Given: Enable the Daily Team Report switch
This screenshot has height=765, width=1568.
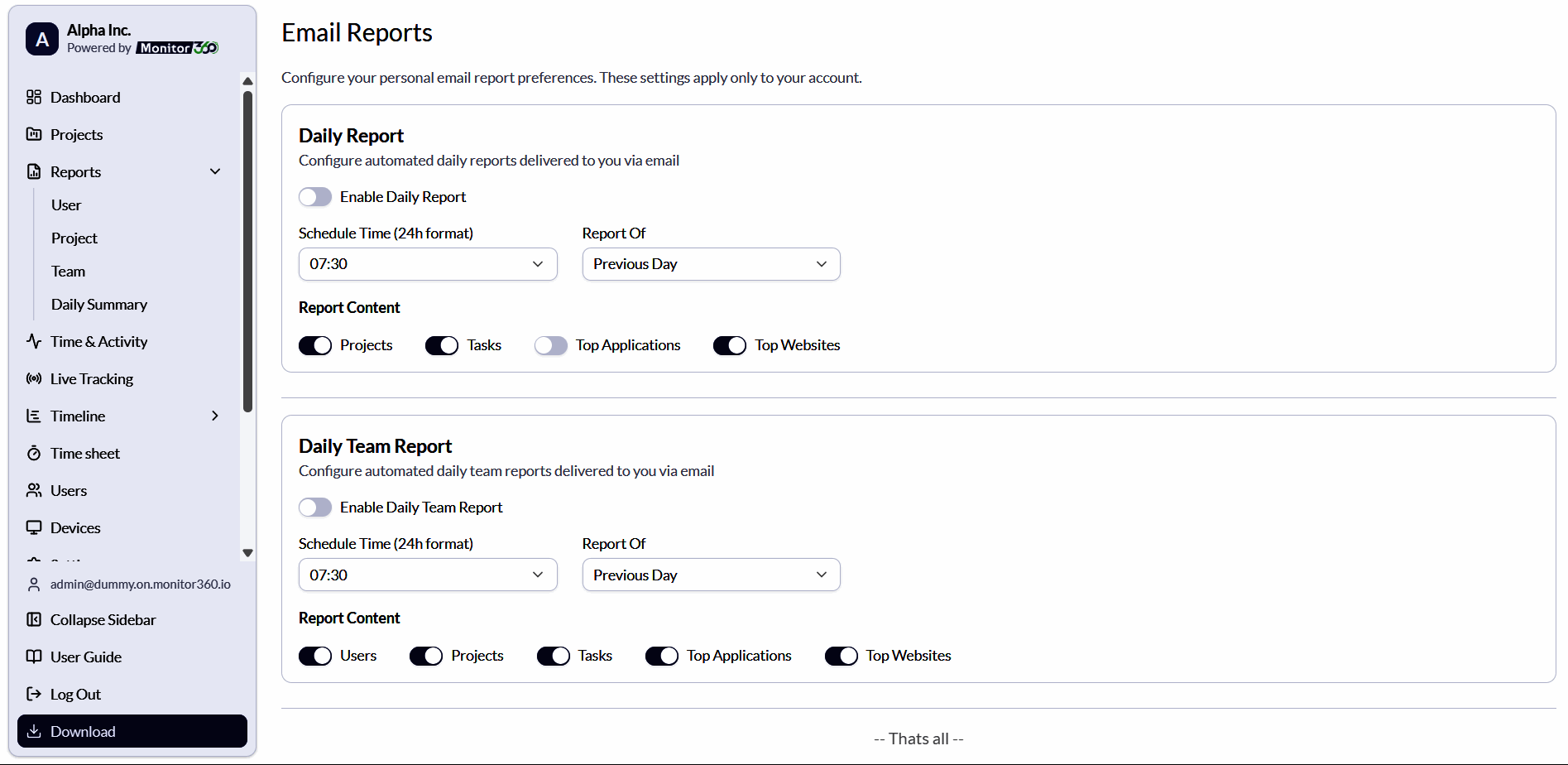Looking at the screenshot, I should pos(315,508).
